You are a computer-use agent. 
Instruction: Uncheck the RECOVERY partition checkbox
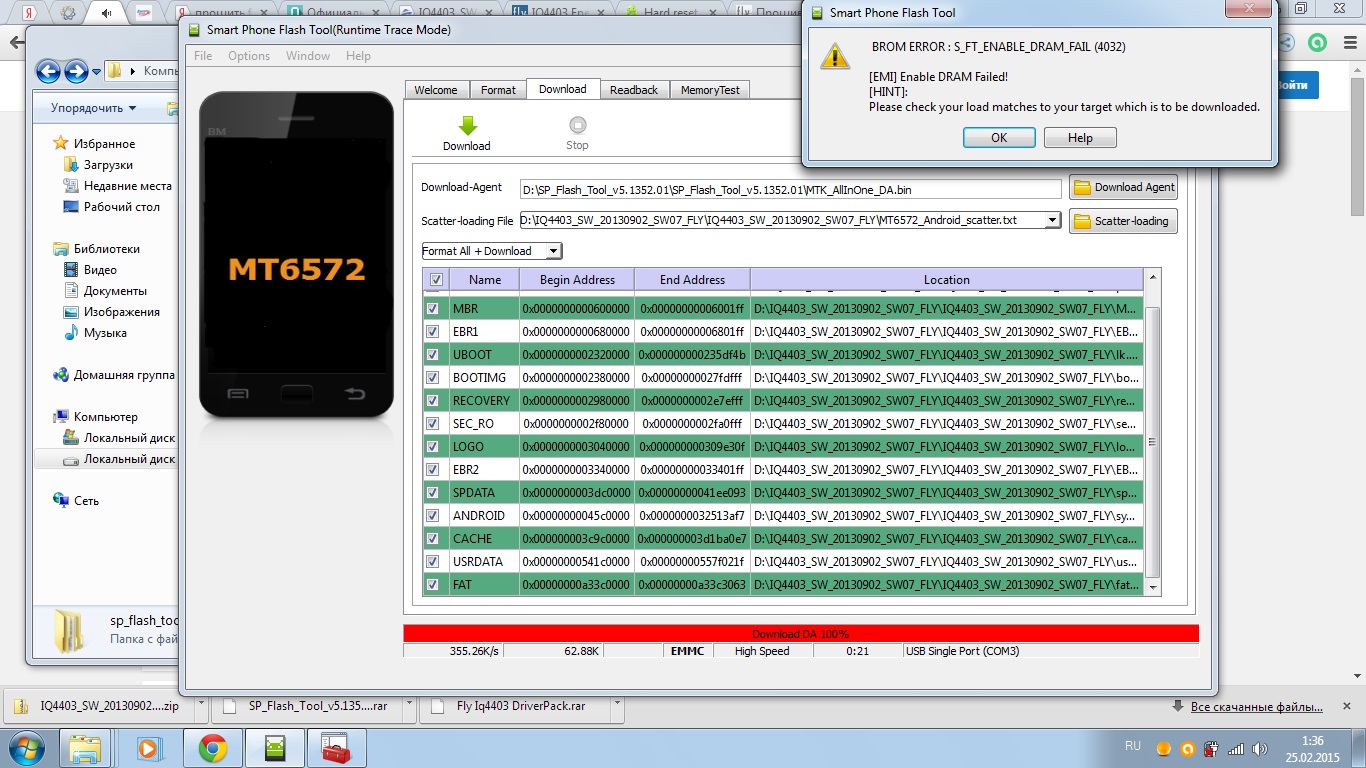click(433, 400)
